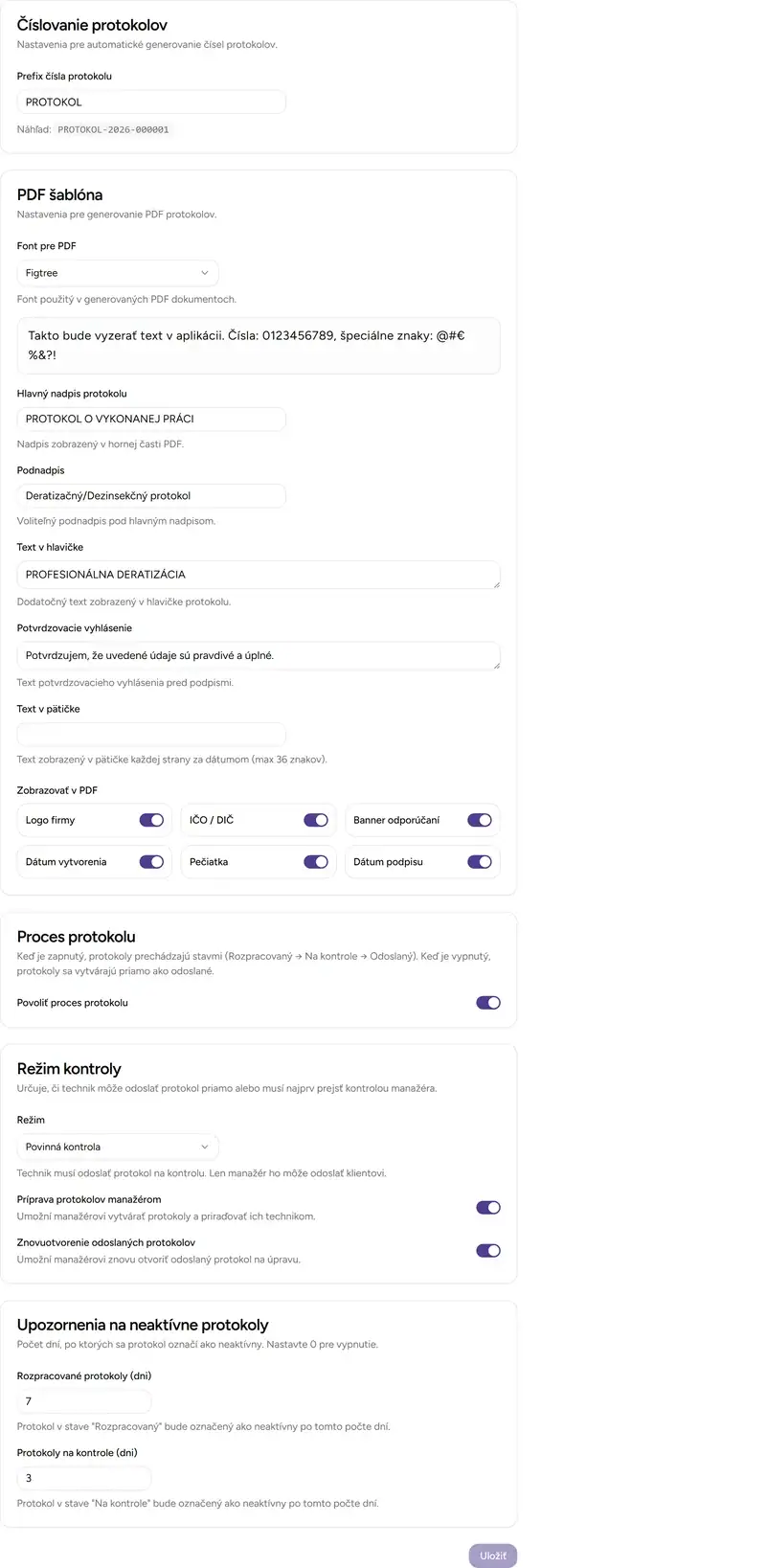Screen dimensions: 766x1568
Task: Open the Font pre PDF dropdown
Action: 118,273
